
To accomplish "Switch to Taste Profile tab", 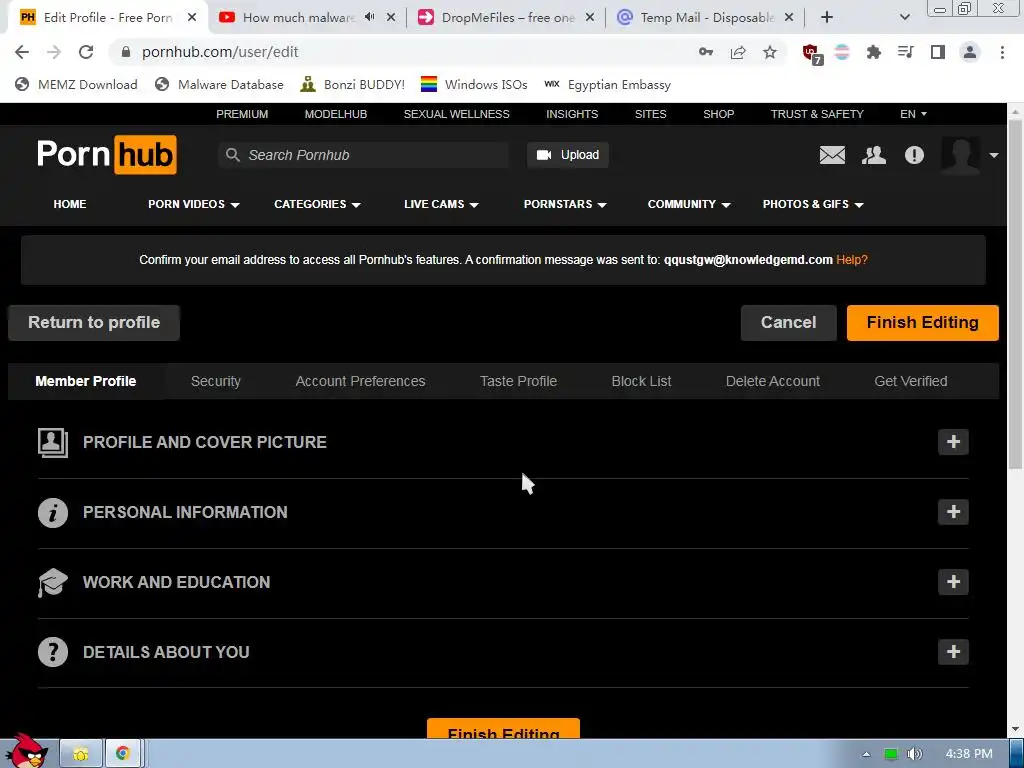I will point(518,381).
